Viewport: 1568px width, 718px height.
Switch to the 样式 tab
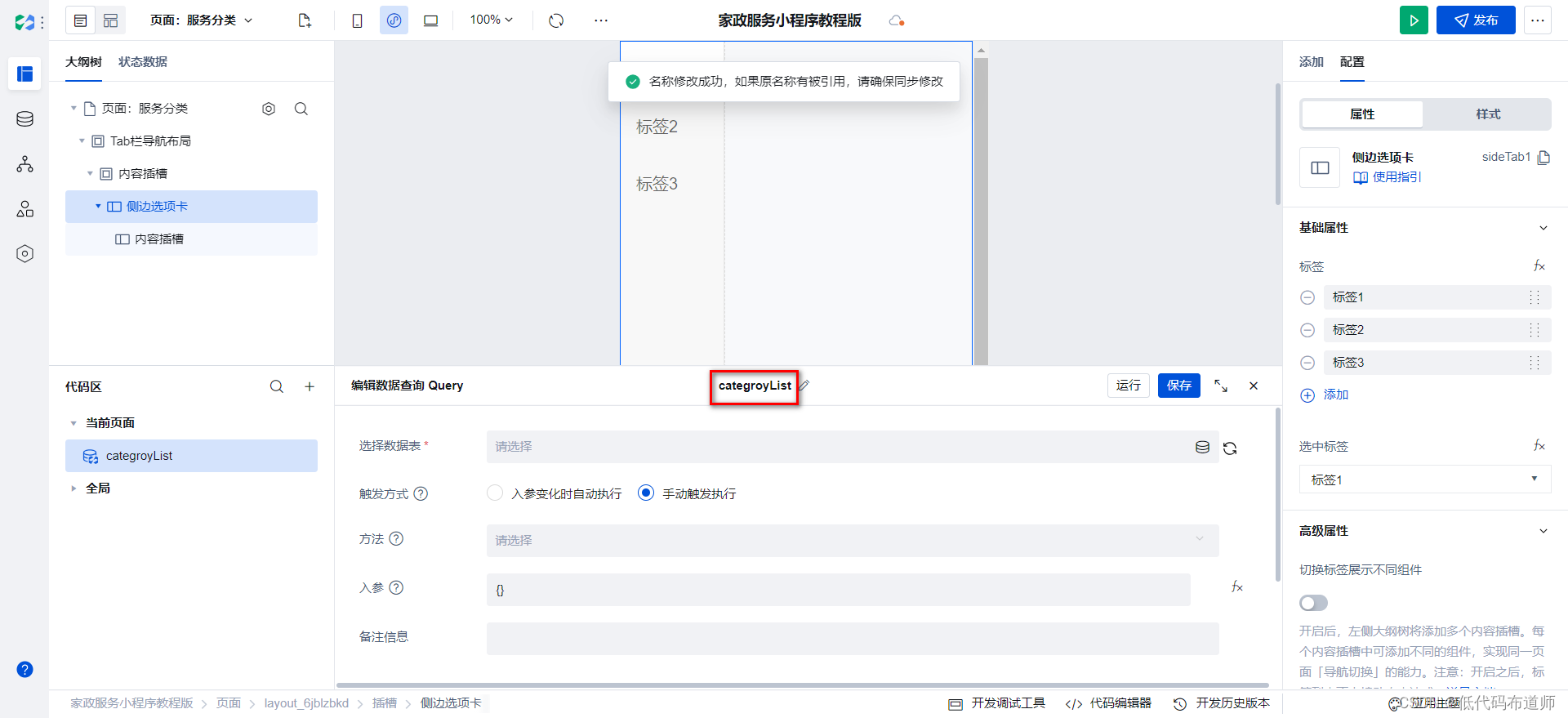[1488, 114]
